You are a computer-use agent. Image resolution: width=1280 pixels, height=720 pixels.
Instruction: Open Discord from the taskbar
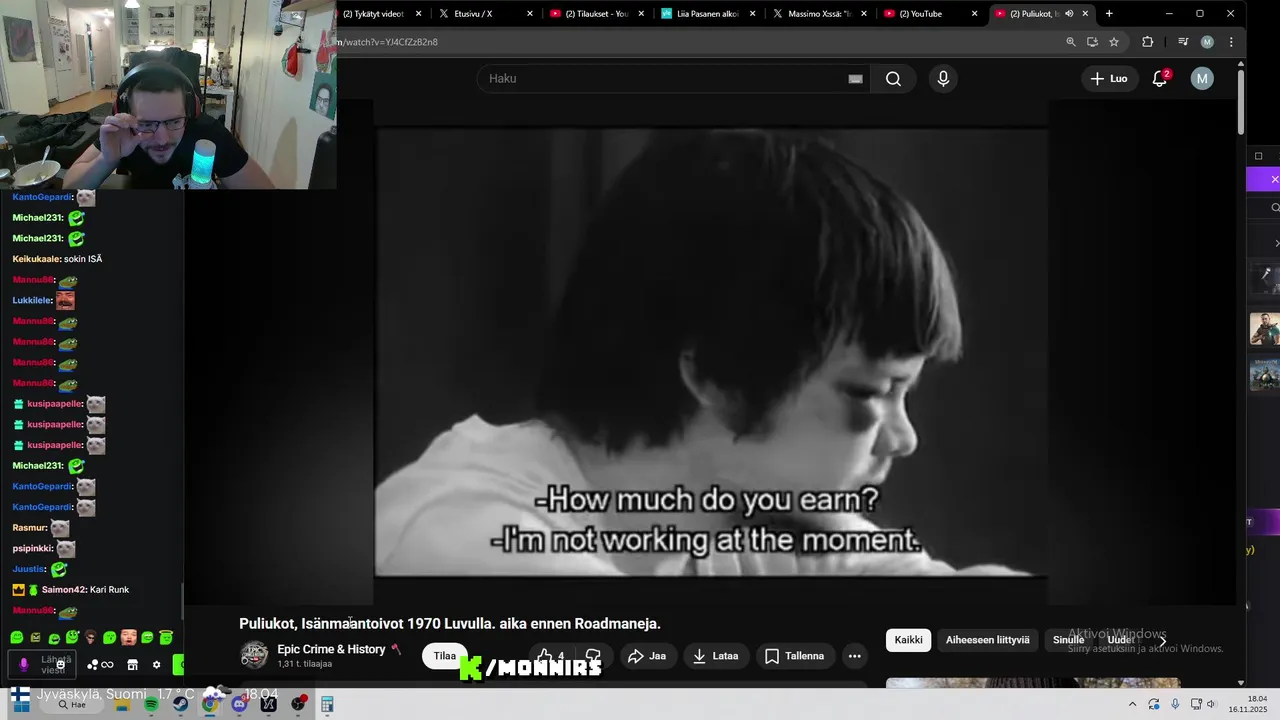(x=239, y=704)
